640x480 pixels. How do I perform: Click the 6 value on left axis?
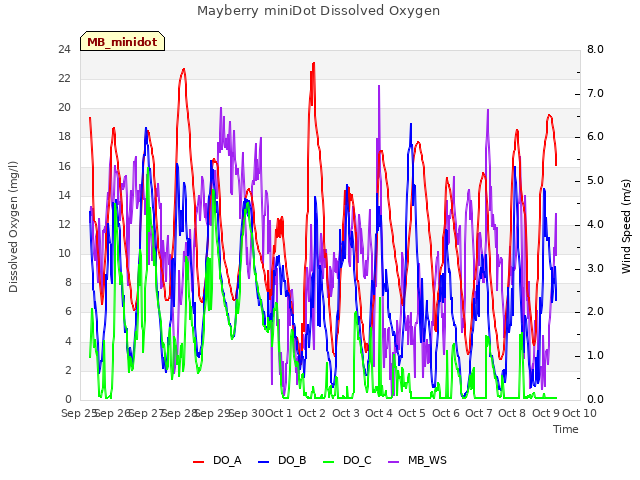coord(68,312)
